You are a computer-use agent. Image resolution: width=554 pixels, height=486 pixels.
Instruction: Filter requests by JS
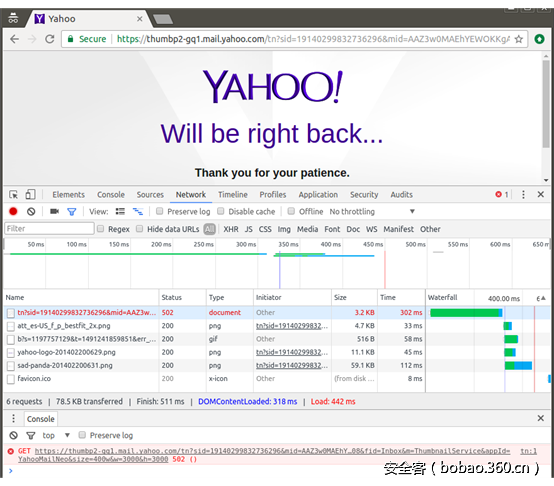(249, 229)
